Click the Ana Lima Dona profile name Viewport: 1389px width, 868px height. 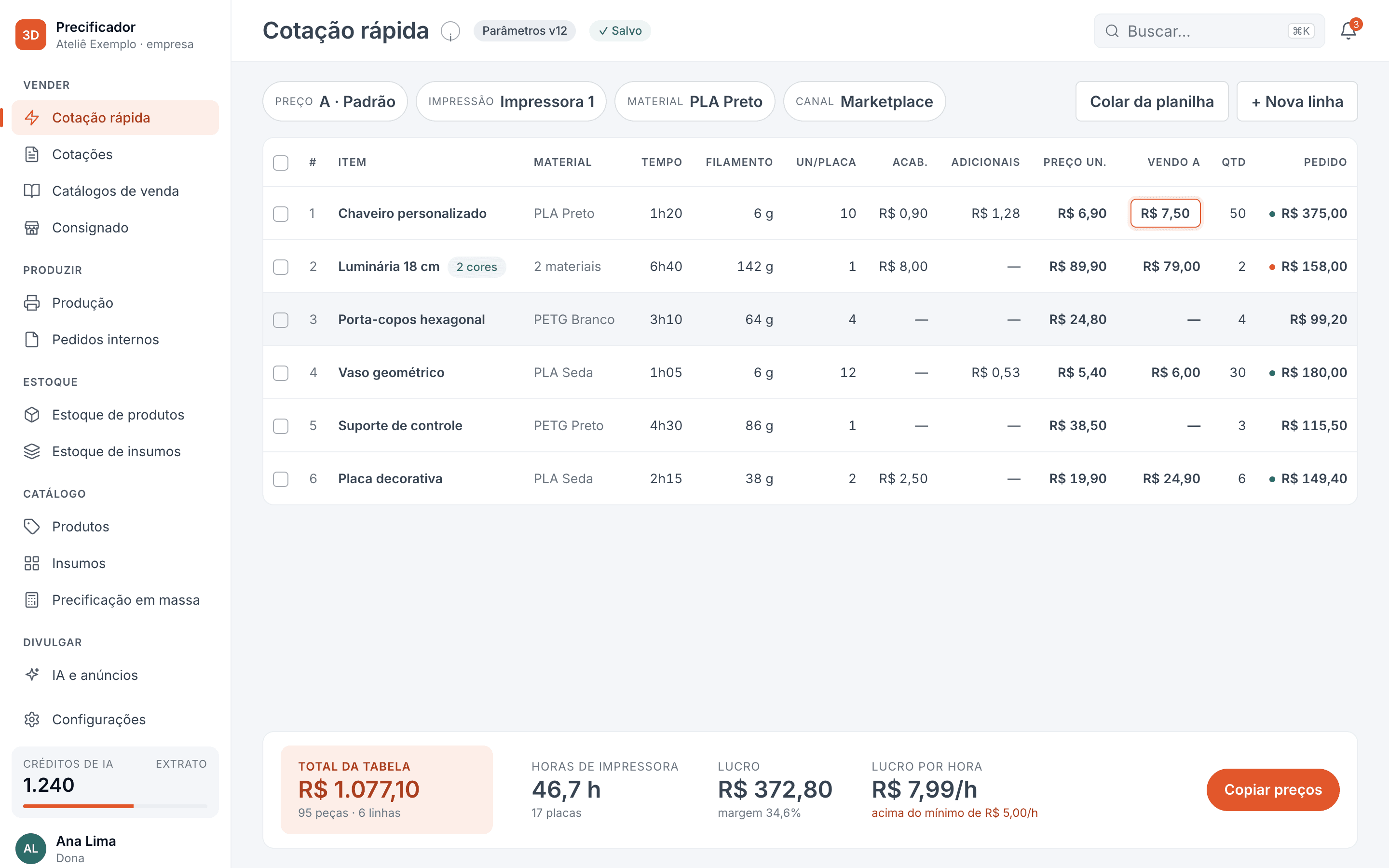pos(86,849)
